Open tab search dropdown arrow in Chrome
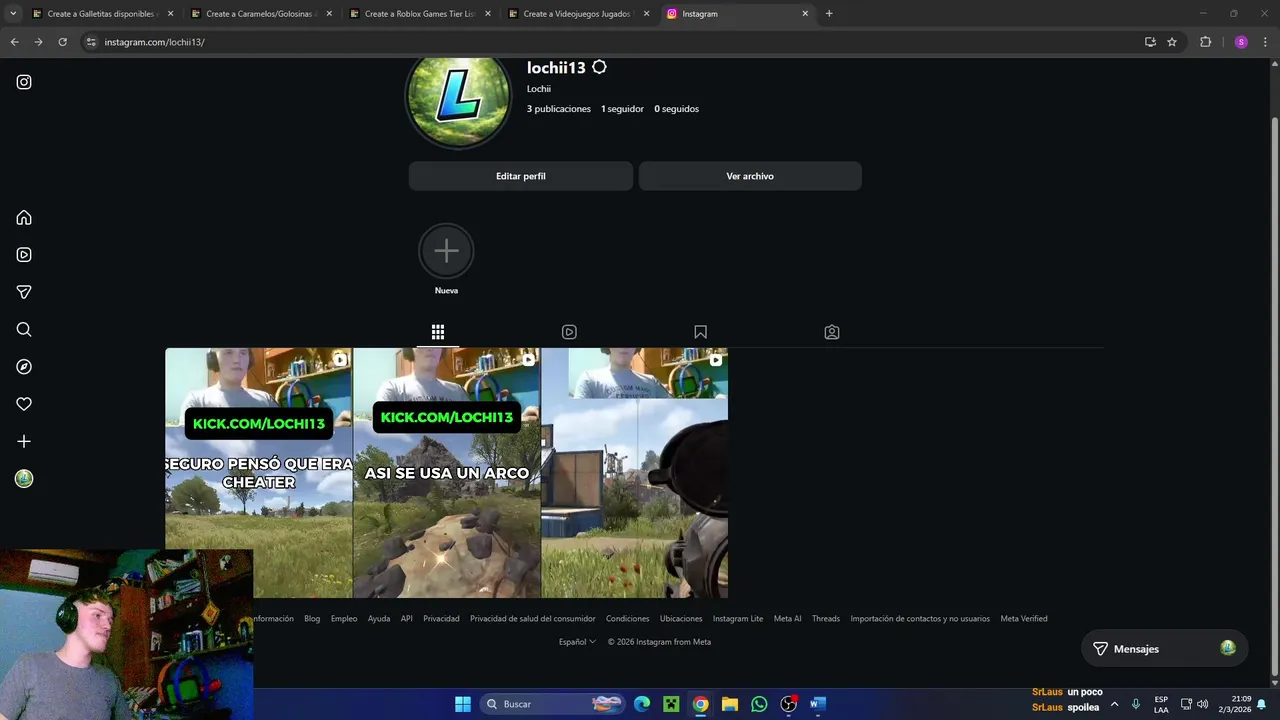 (13, 14)
